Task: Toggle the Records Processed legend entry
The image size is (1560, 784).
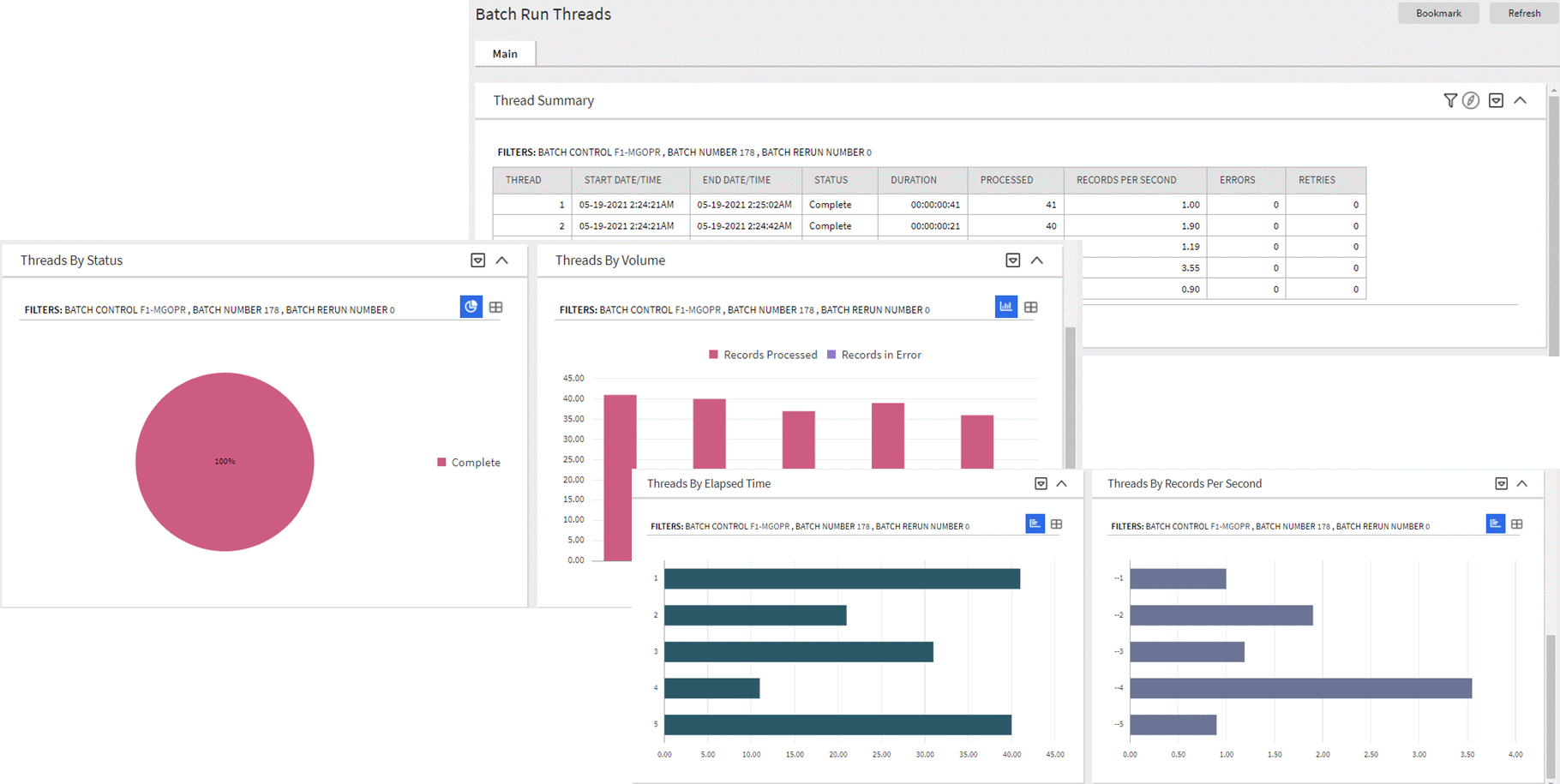Action: 763,354
